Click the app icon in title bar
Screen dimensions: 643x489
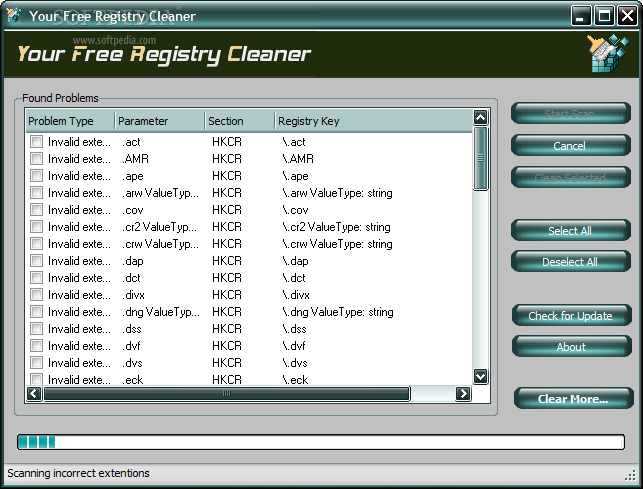click(14, 16)
